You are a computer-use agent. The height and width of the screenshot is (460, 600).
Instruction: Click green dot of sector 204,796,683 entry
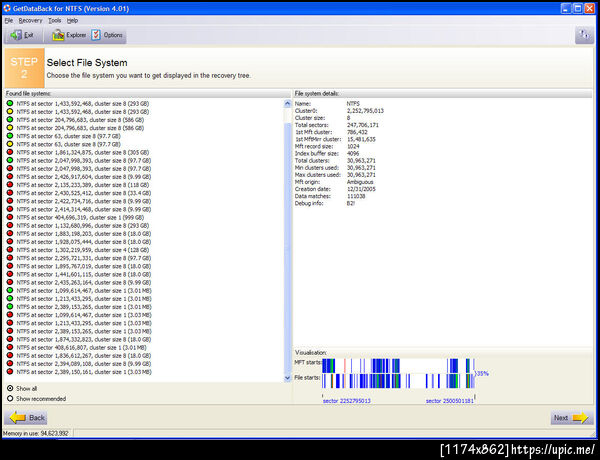click(x=10, y=119)
